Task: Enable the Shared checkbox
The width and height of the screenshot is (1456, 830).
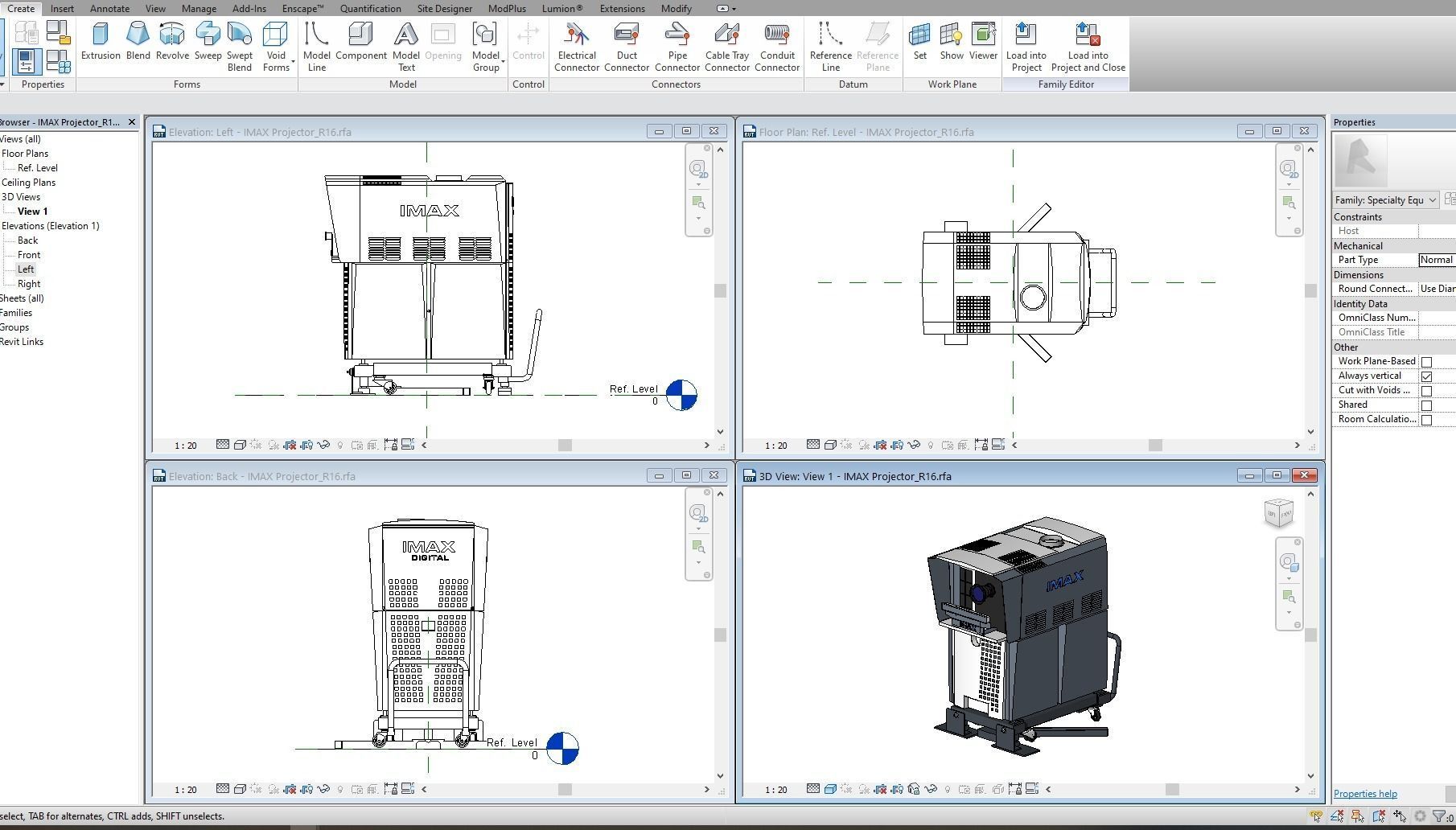Action: tap(1426, 405)
